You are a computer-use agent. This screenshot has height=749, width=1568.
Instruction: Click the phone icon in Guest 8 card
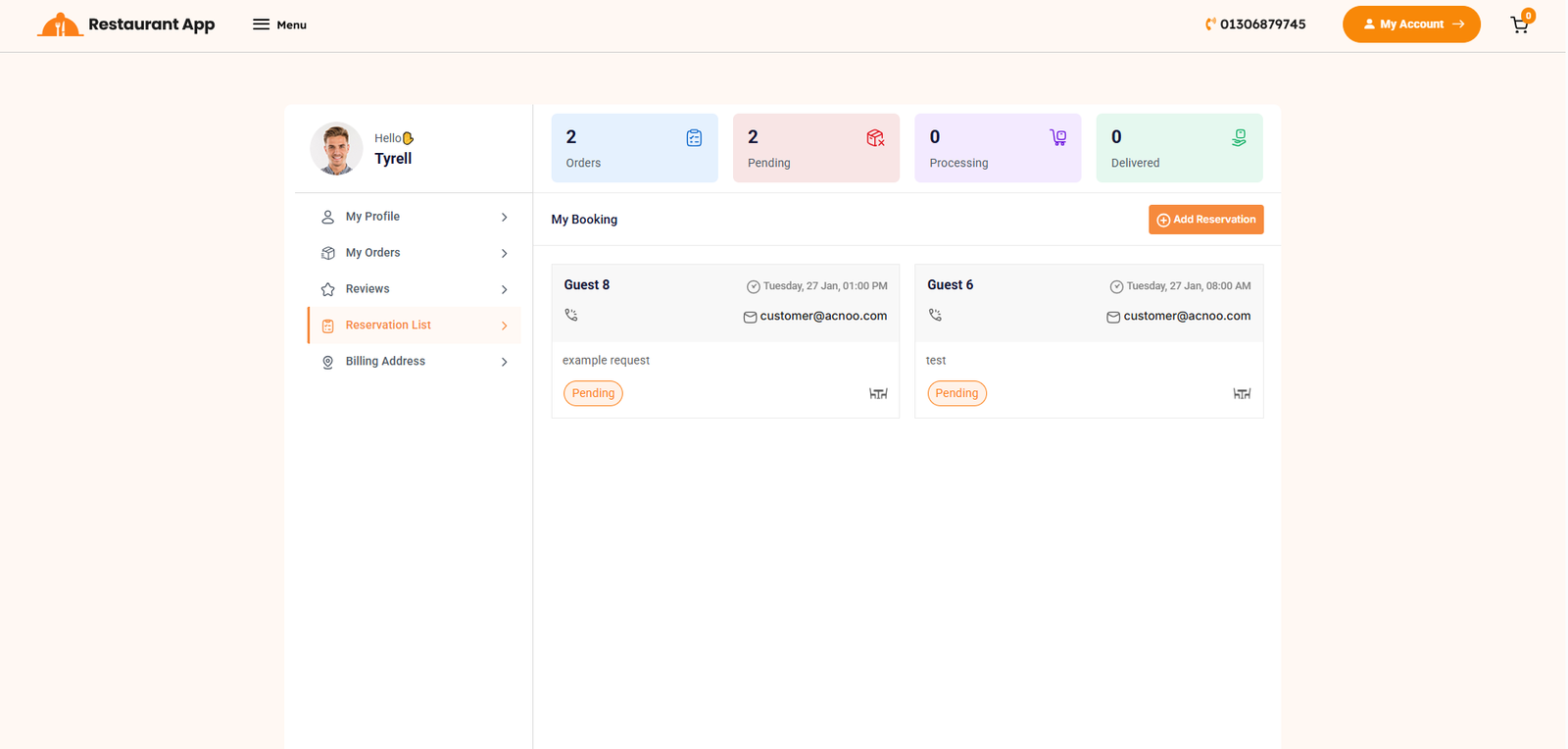[571, 316]
